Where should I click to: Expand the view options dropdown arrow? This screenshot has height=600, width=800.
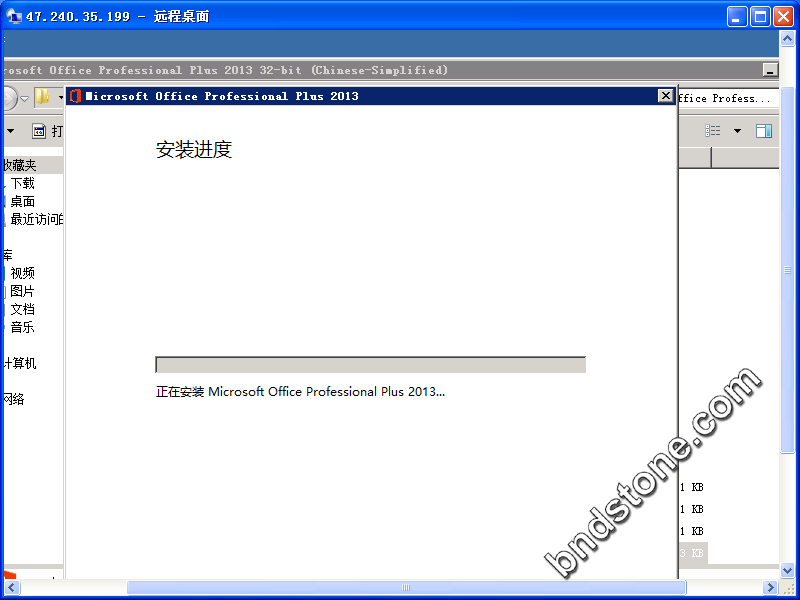[x=738, y=131]
